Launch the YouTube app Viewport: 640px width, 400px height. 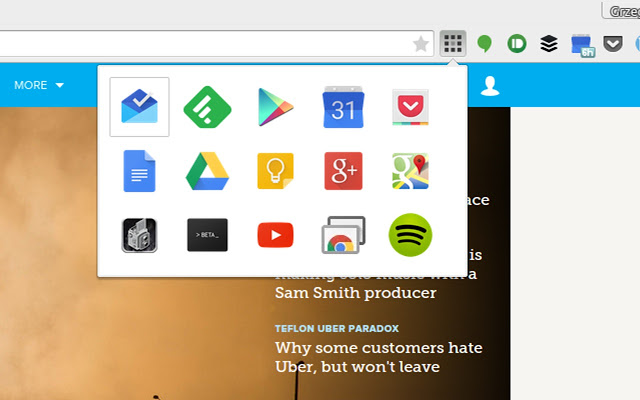(276, 235)
